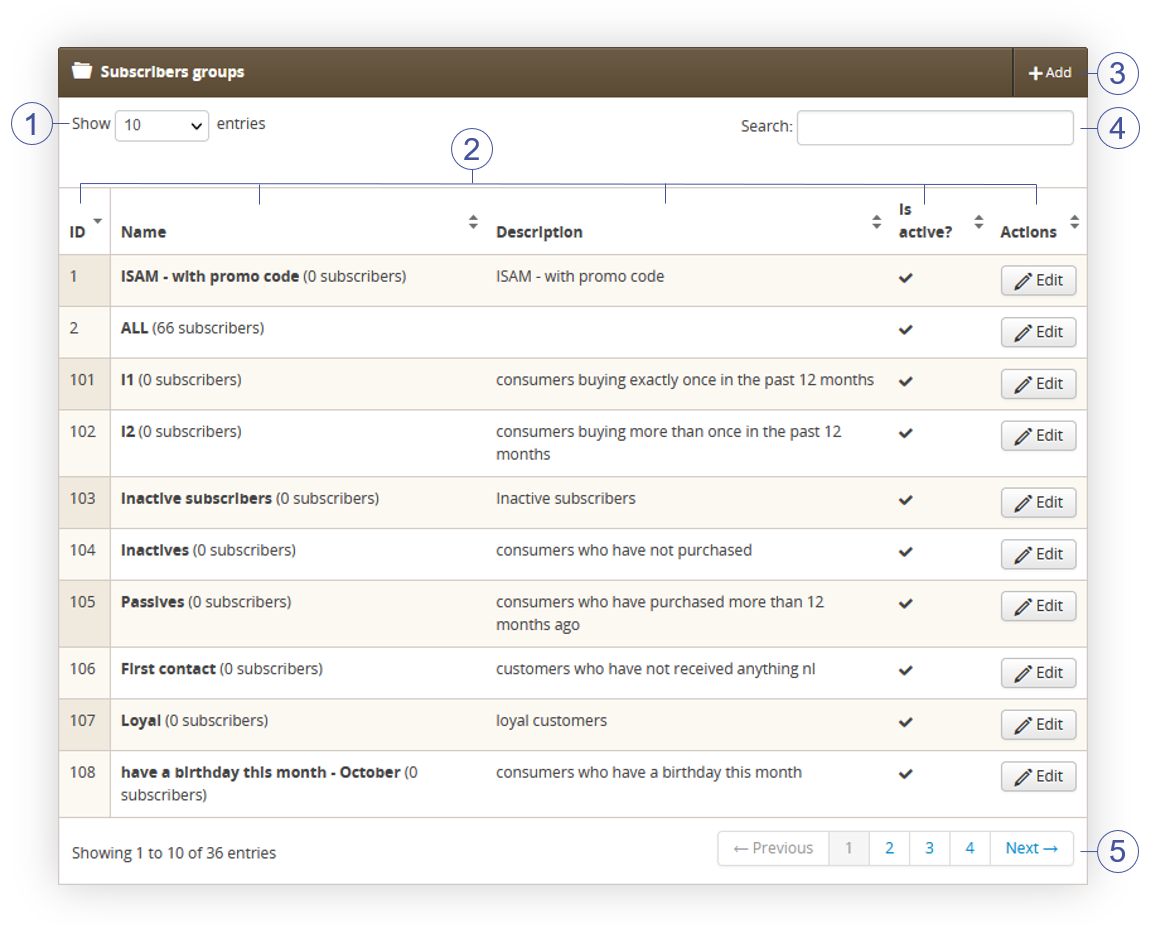
Task: Click the active checkmark for I2 row
Action: coord(906,433)
